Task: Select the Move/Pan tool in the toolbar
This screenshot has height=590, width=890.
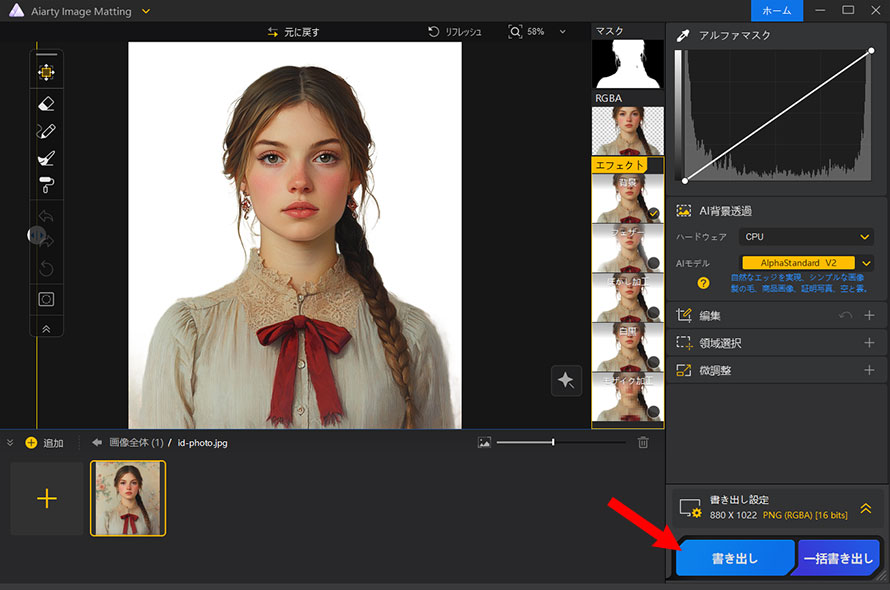Action: (46, 72)
